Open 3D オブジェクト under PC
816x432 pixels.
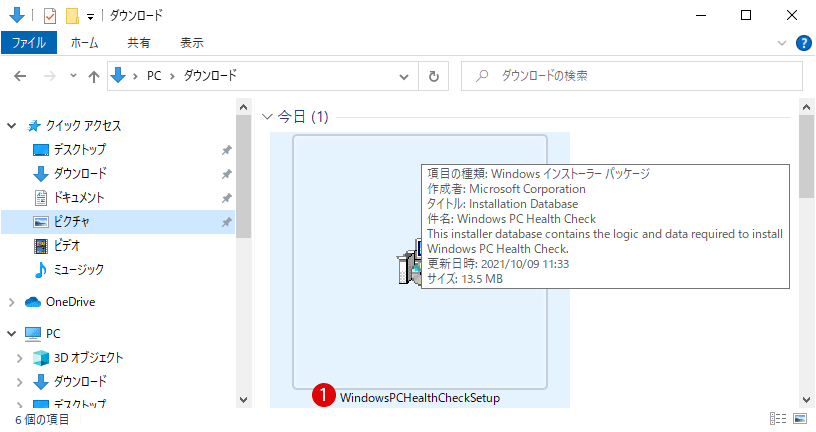(88, 358)
